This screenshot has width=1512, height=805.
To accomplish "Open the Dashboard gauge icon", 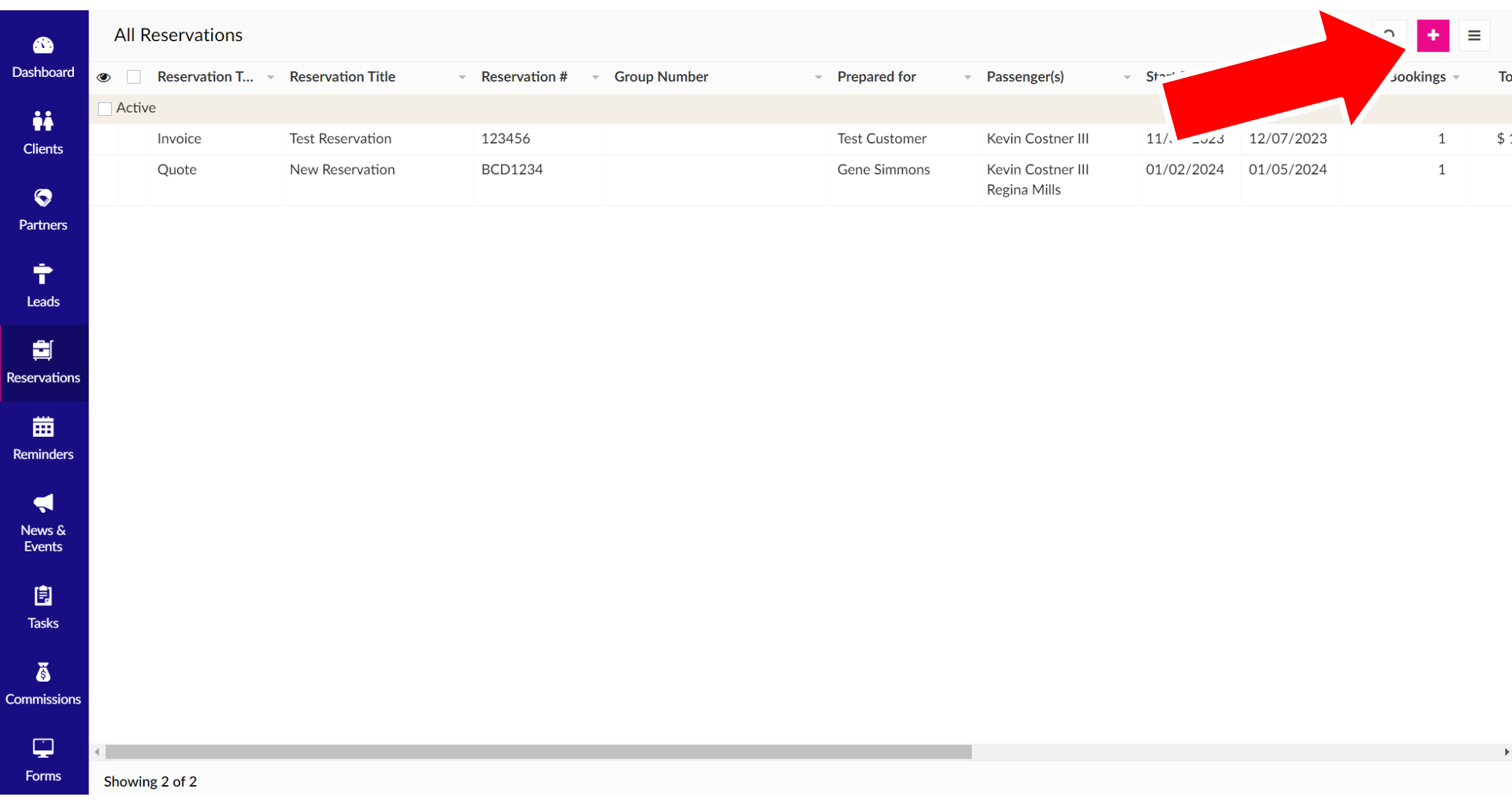I will coord(42,46).
